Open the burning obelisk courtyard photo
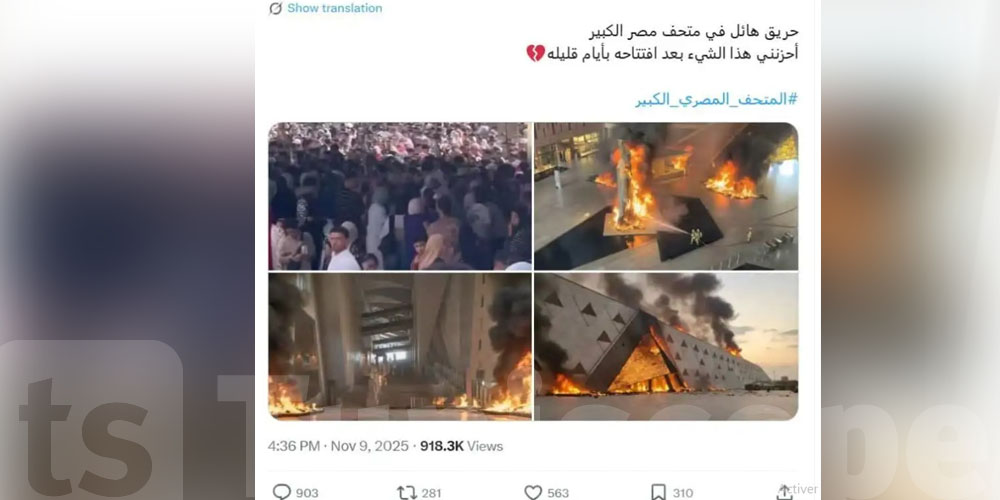 click(666, 196)
